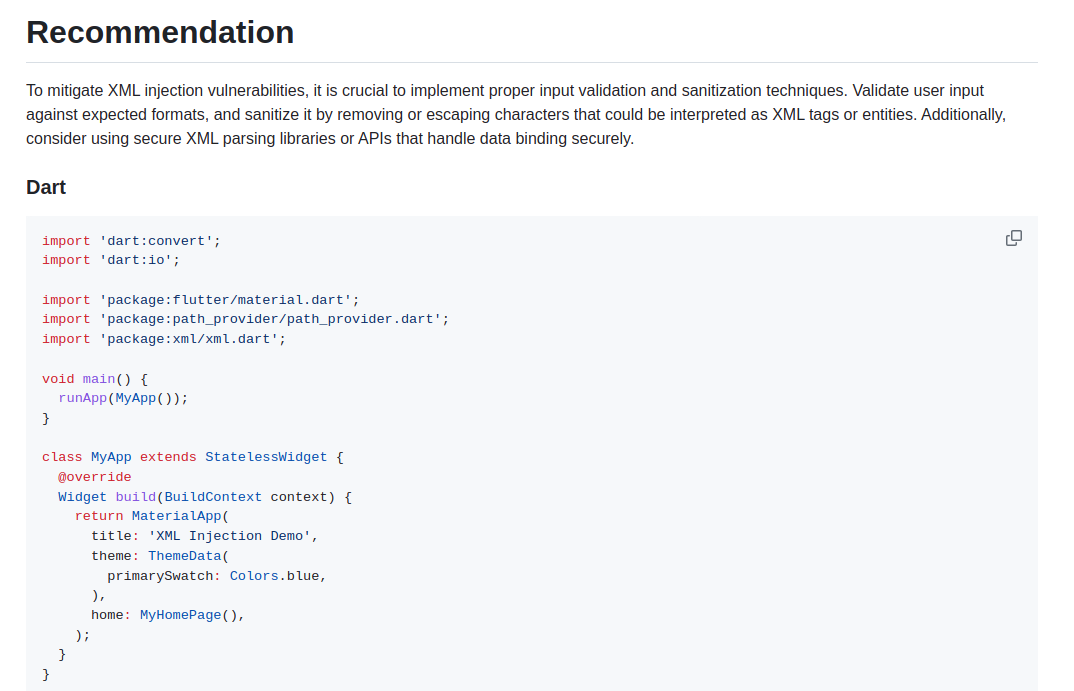This screenshot has width=1074, height=691.
Task: Select the theme: ThemeData( line
Action: click(x=160, y=555)
